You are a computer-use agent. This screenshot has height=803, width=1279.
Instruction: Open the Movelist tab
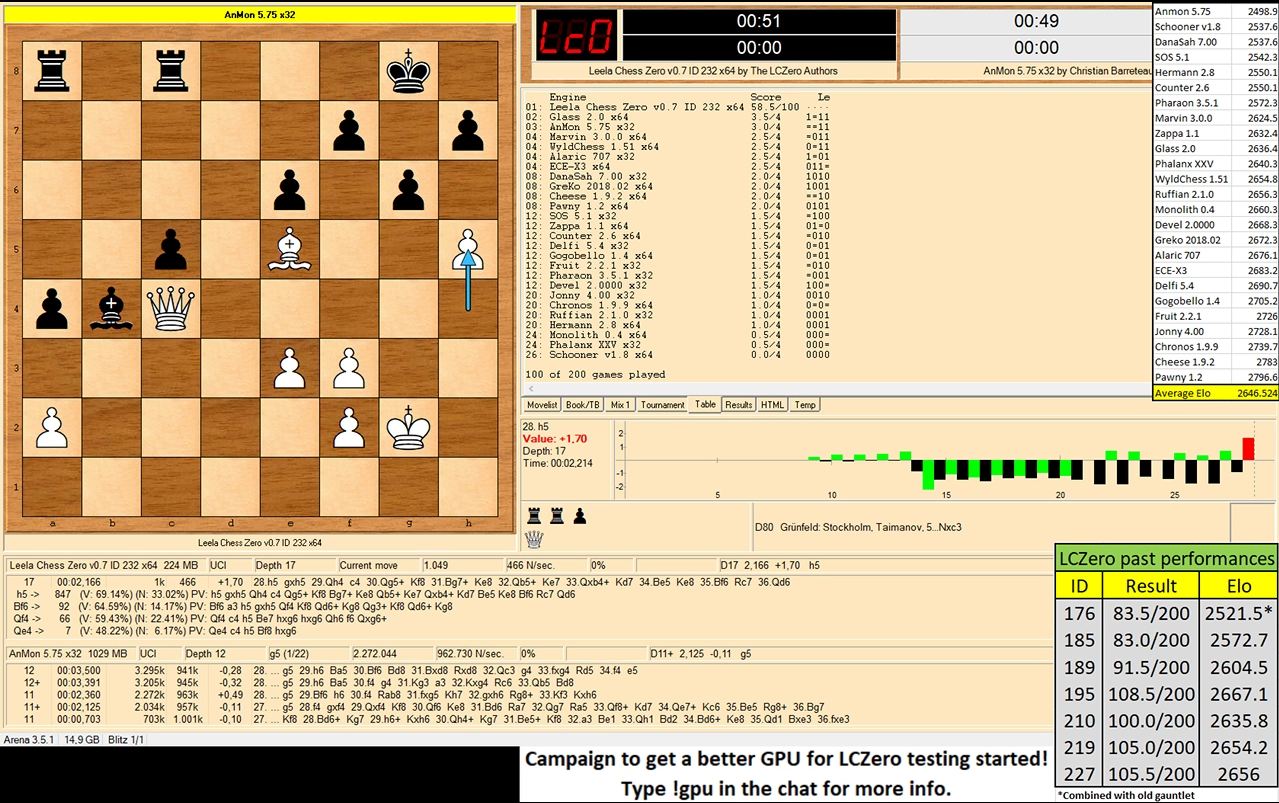pyautogui.click(x=542, y=405)
